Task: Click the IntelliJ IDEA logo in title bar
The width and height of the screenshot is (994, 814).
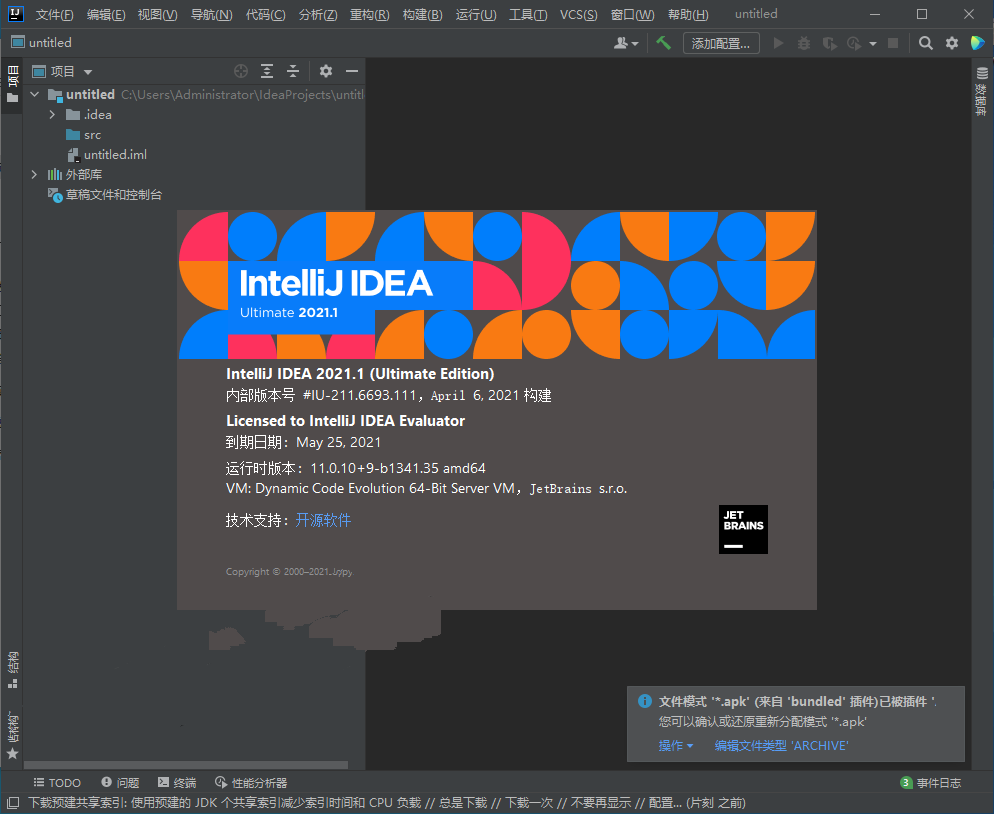Action: (x=14, y=13)
